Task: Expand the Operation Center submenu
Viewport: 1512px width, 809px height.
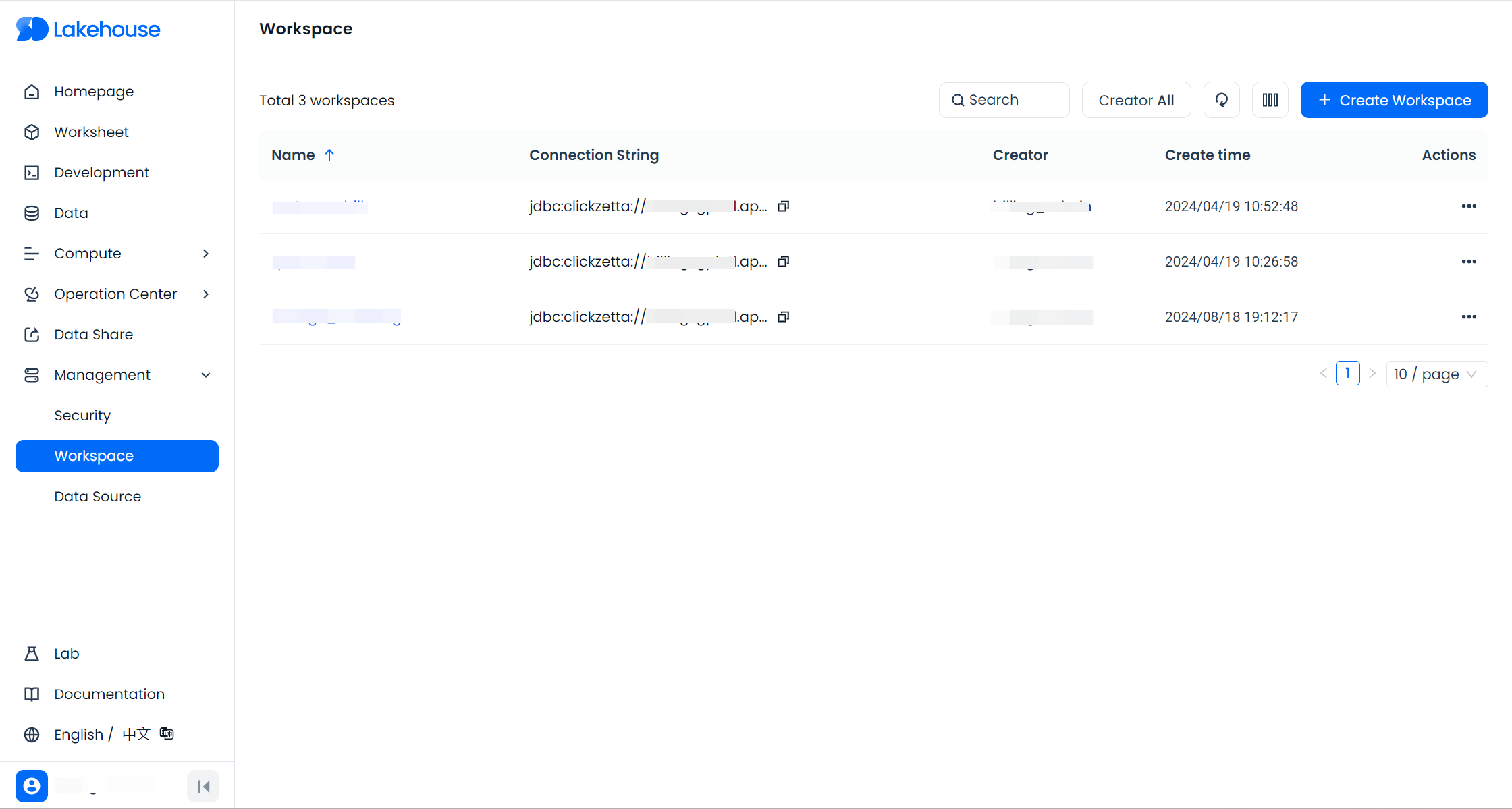Action: [x=116, y=294]
